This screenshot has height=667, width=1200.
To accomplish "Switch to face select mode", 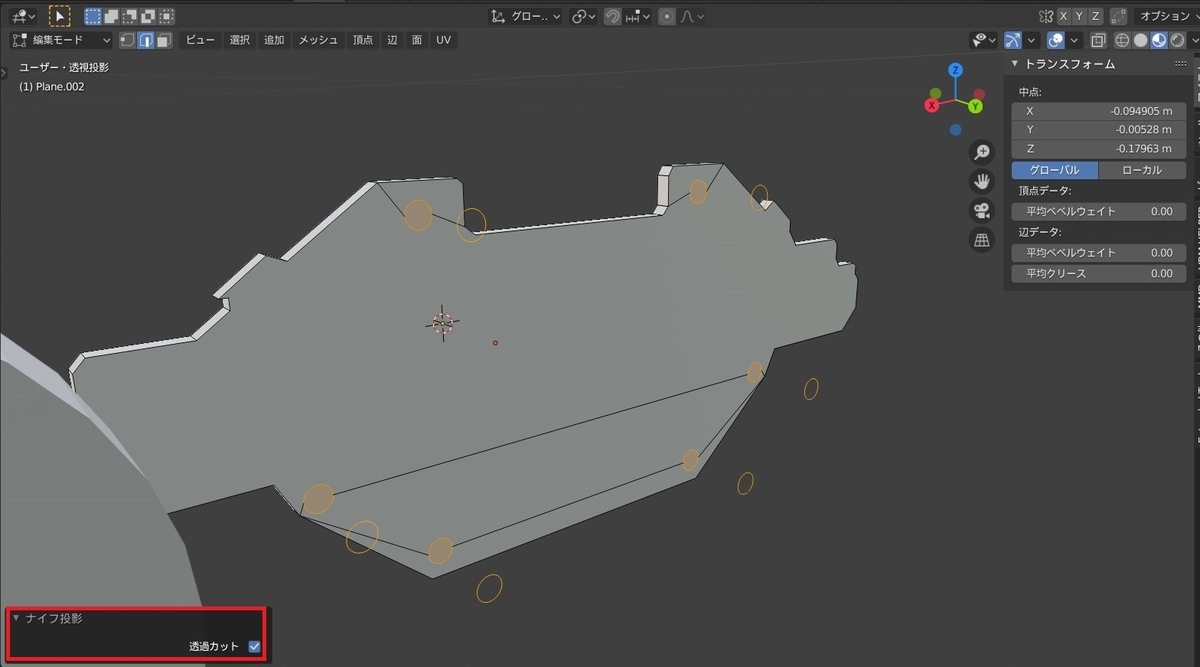I will coord(164,40).
